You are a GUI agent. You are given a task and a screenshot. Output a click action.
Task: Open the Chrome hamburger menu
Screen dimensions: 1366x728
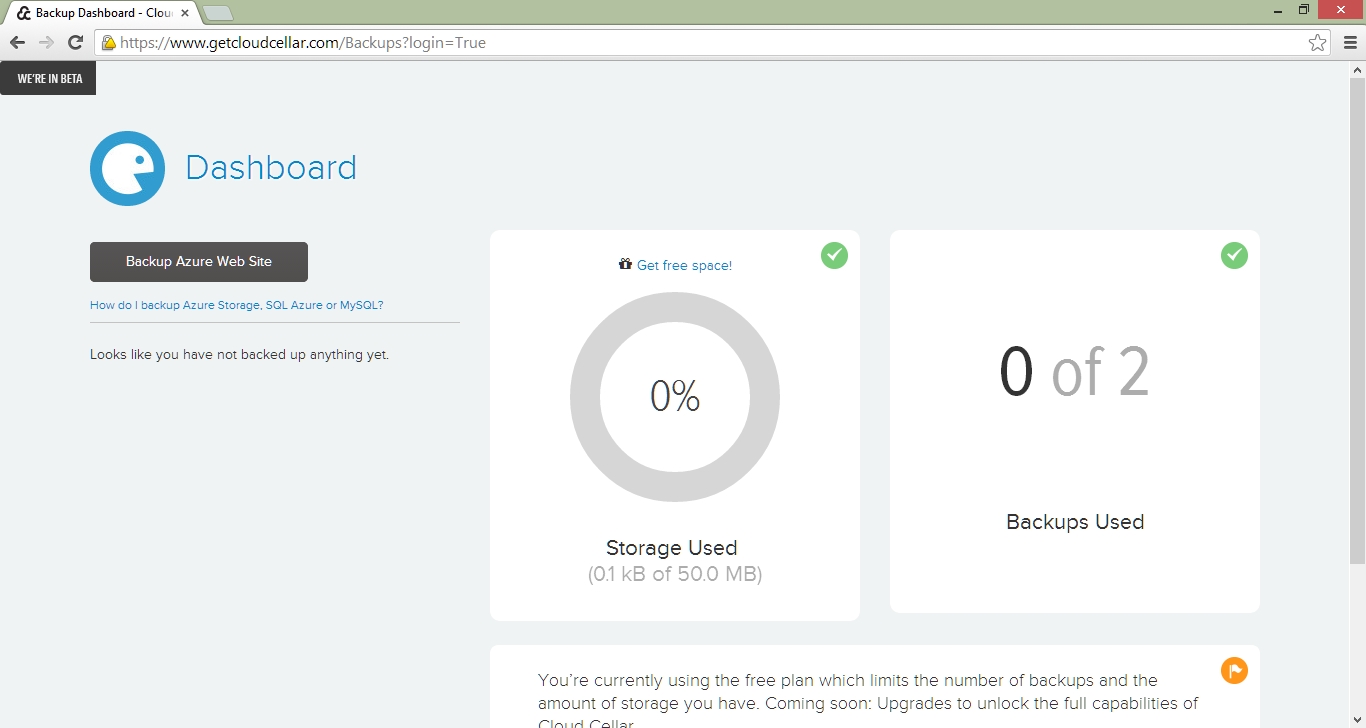click(1350, 43)
